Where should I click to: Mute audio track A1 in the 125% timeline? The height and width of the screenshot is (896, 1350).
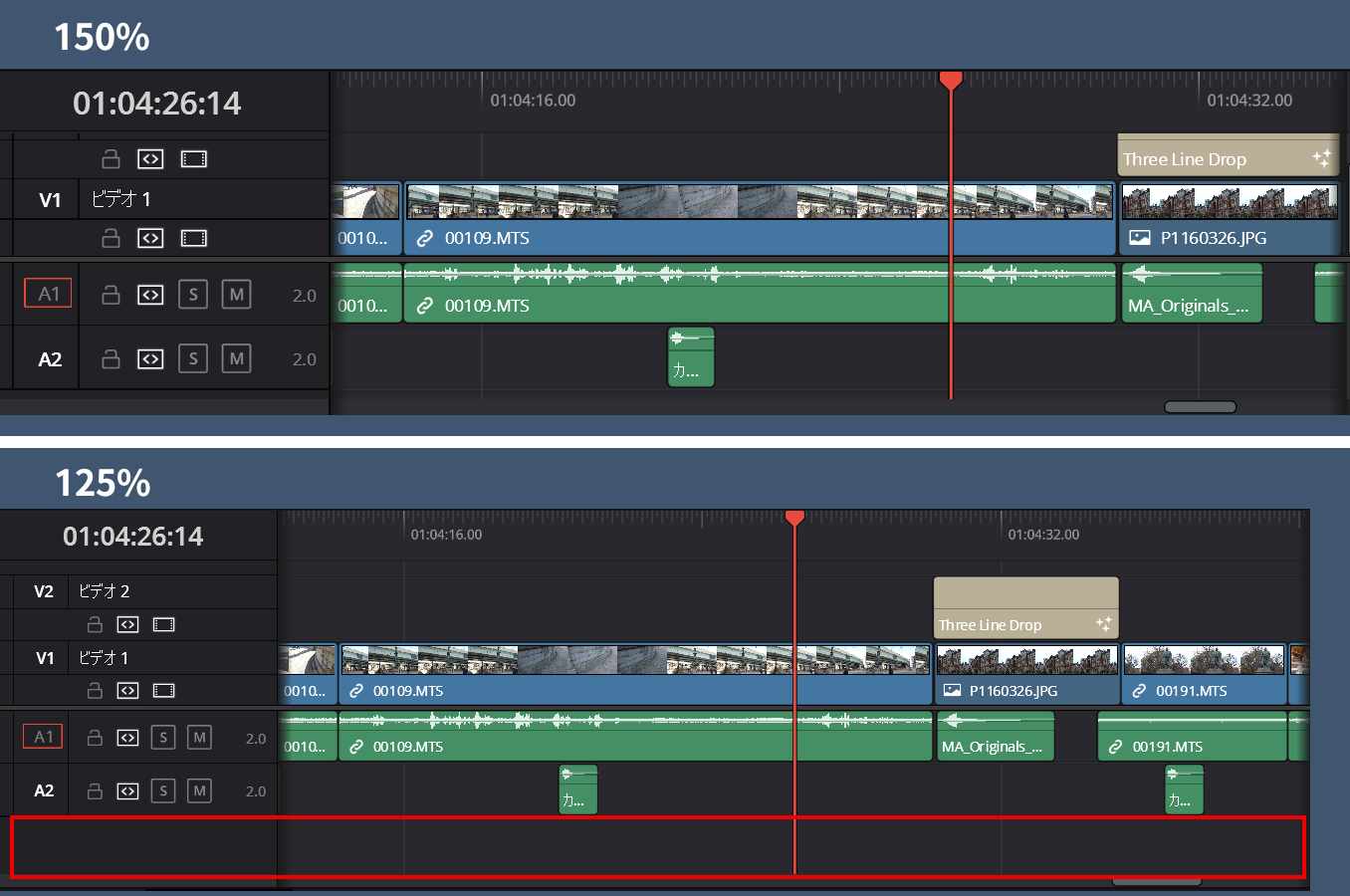click(x=199, y=738)
